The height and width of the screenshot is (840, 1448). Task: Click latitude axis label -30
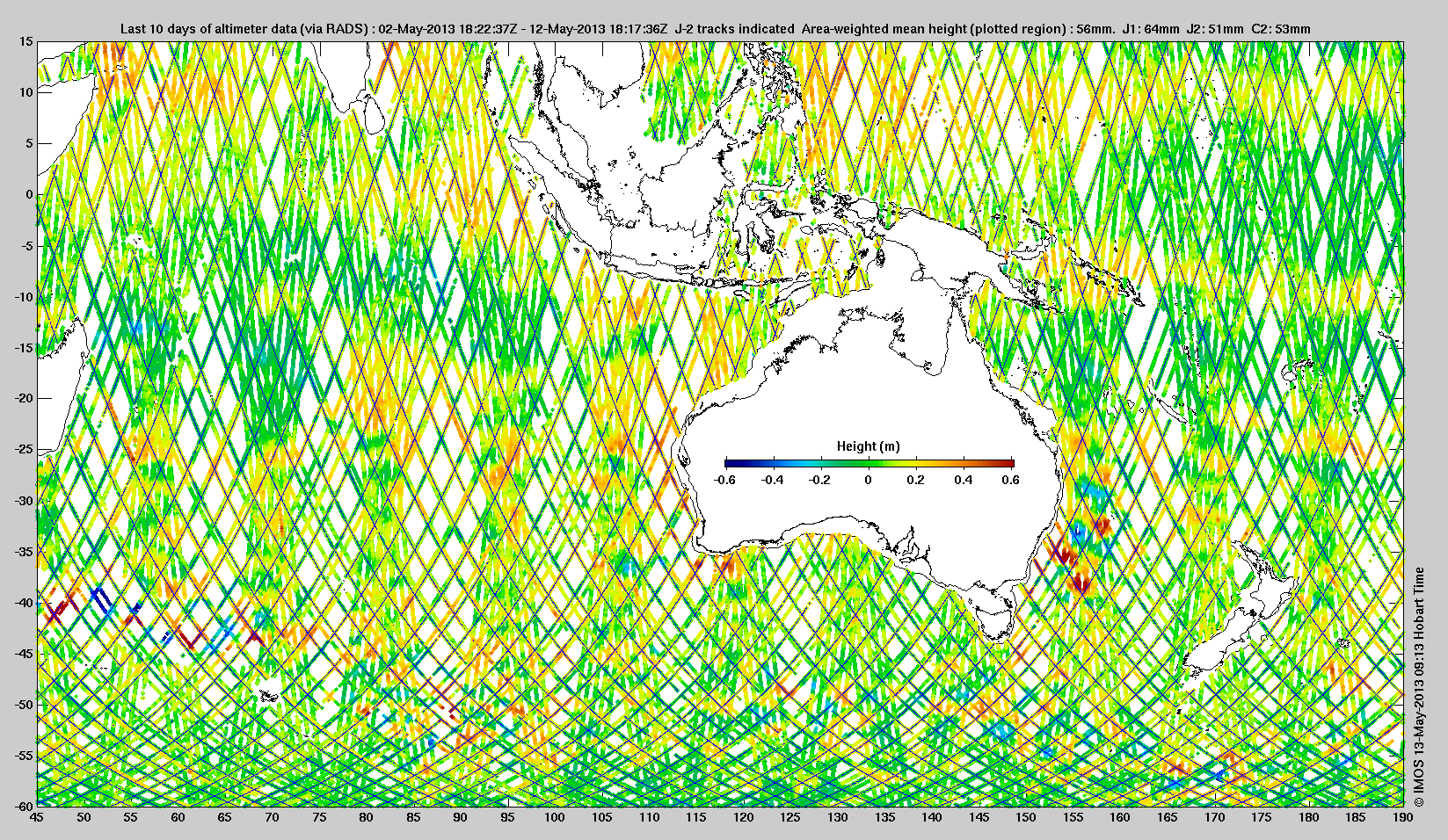24,501
